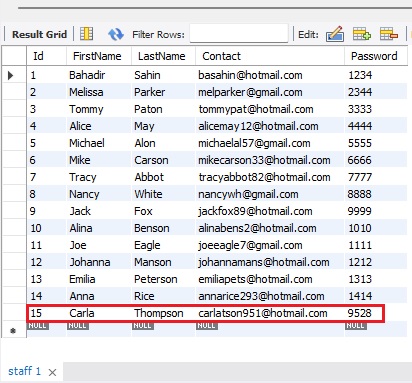This screenshot has height=383, width=412.
Task: Close the staff 1 result tab
Action: point(52,372)
